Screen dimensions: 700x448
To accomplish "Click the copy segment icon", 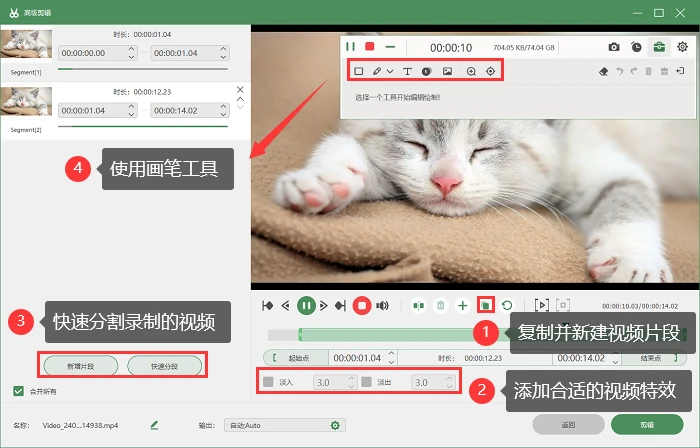I will click(x=485, y=306).
